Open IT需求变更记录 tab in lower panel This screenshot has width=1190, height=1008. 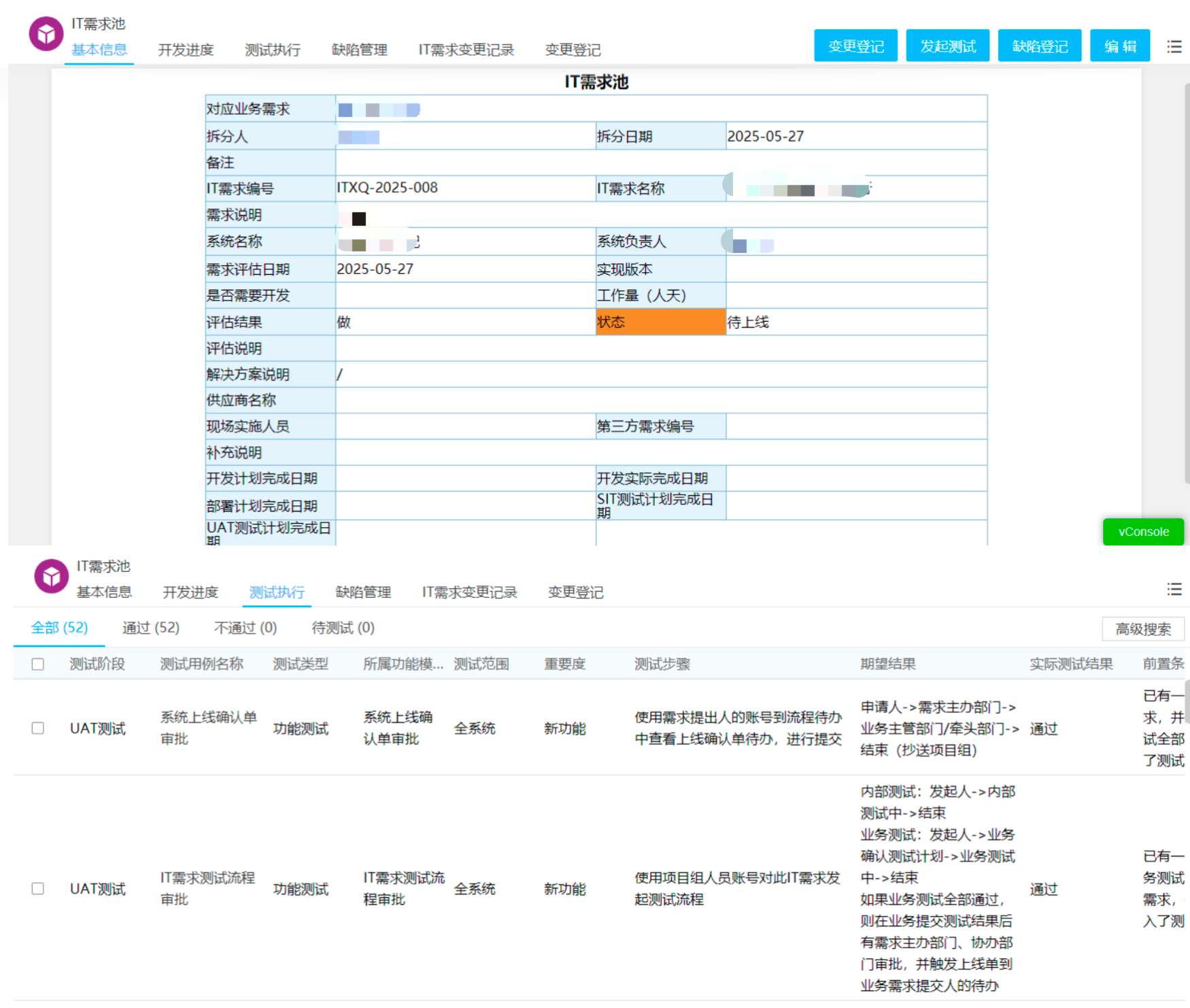point(470,592)
